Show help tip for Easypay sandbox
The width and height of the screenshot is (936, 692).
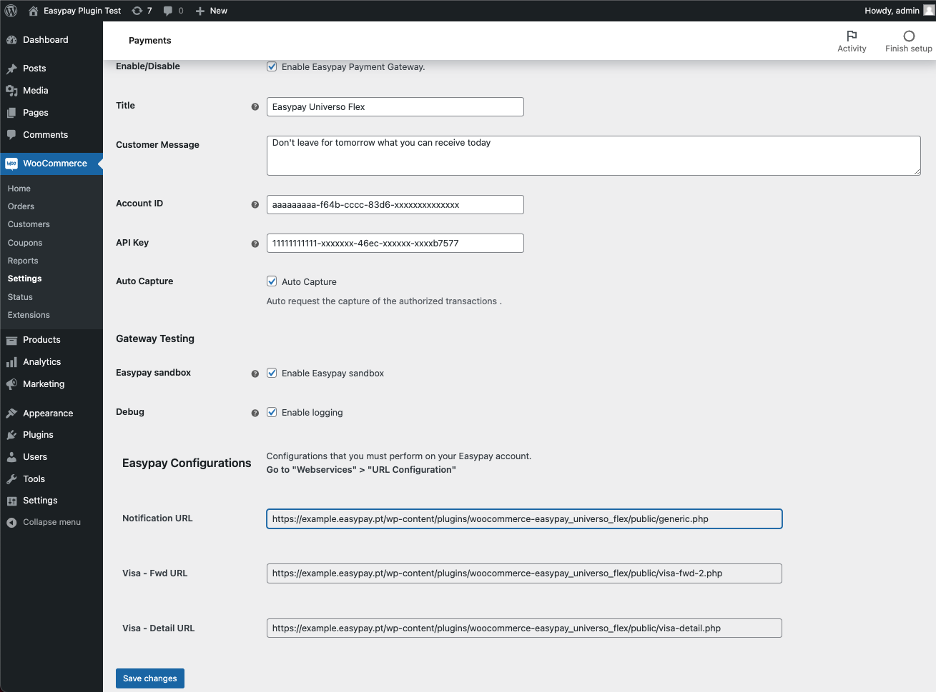tap(255, 374)
